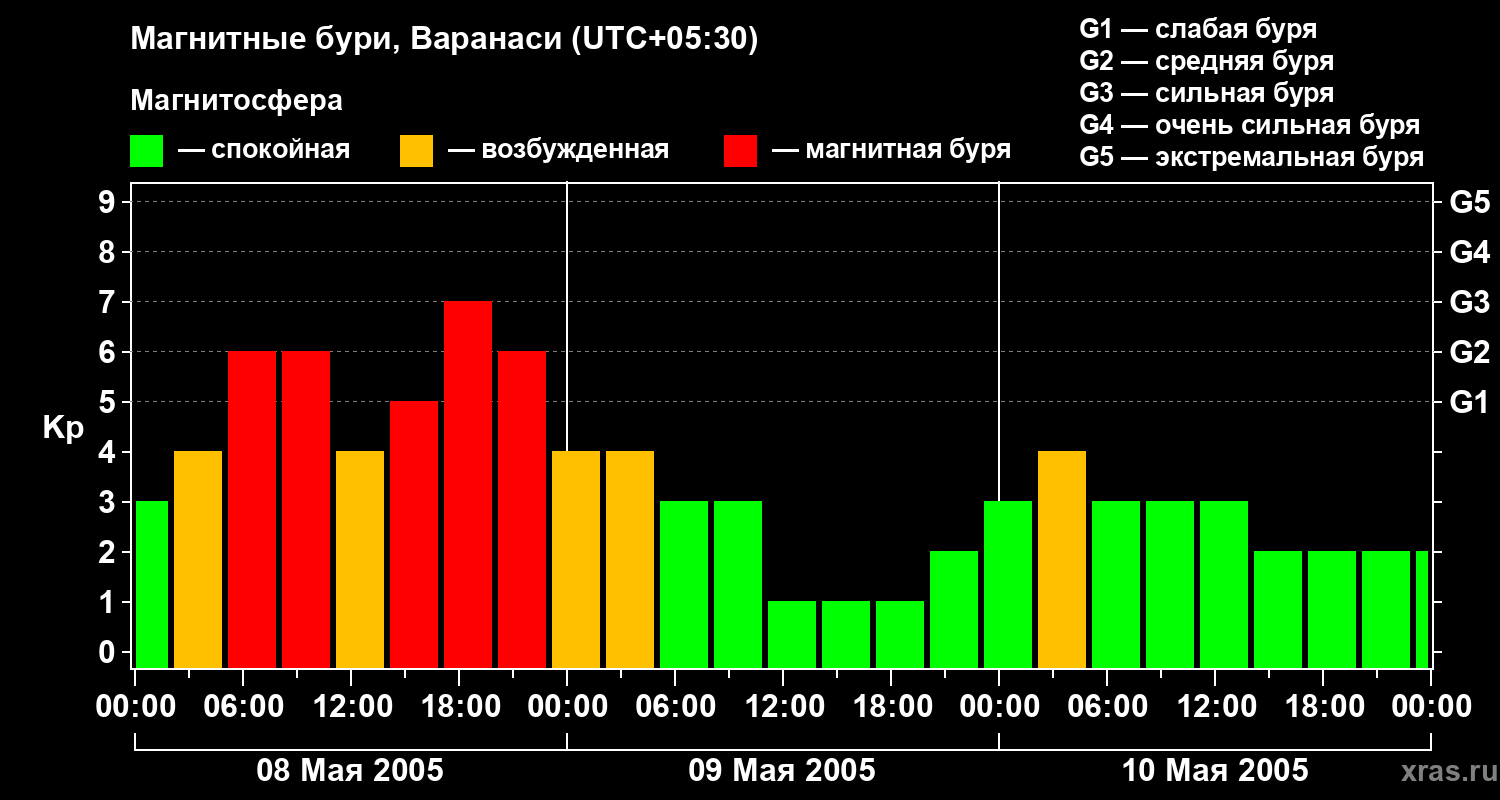Click the 'G2' right axis label
Viewport: 1500px width, 800px height.
(x=1470, y=352)
